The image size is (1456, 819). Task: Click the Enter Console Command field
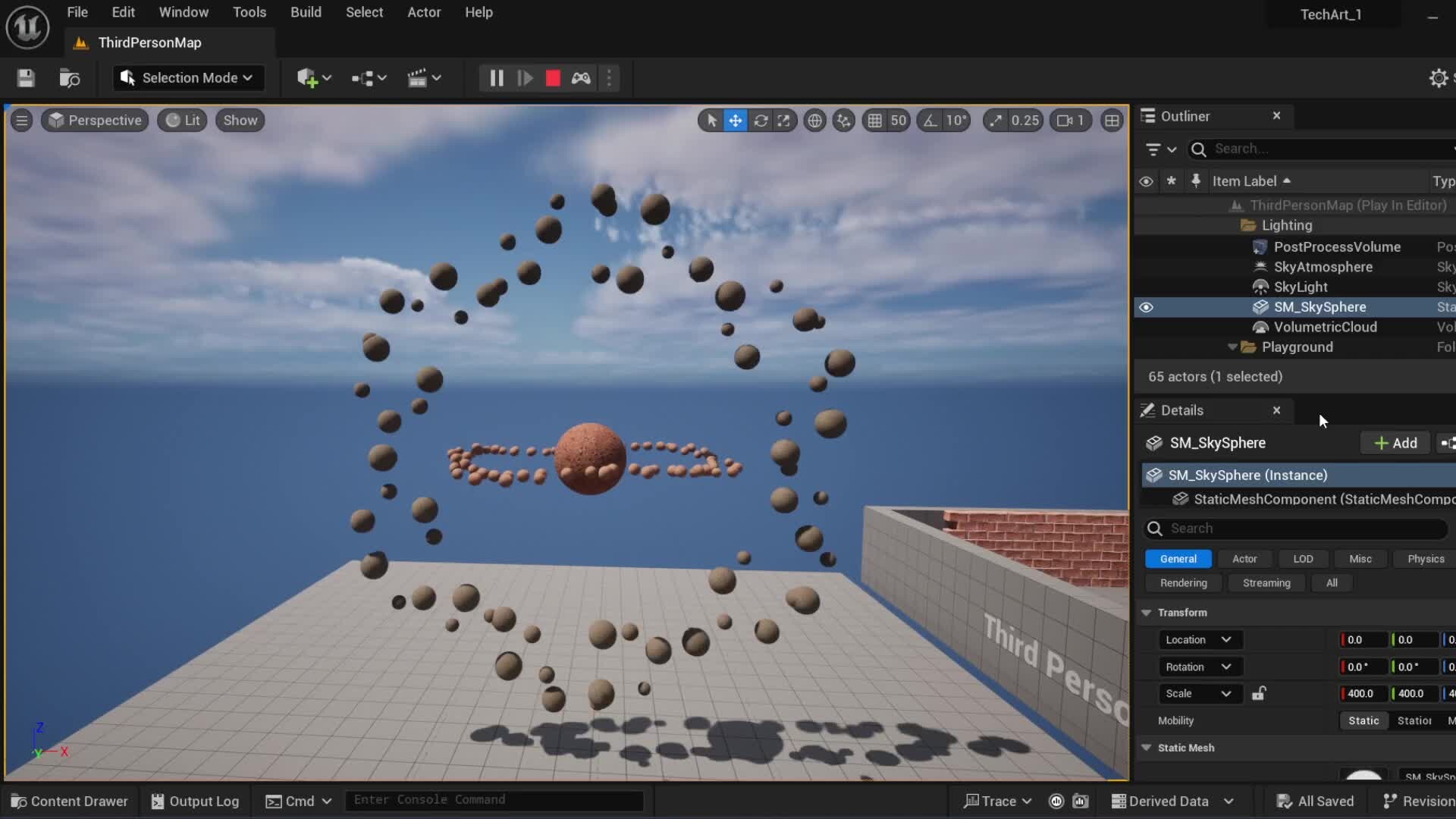tap(493, 800)
